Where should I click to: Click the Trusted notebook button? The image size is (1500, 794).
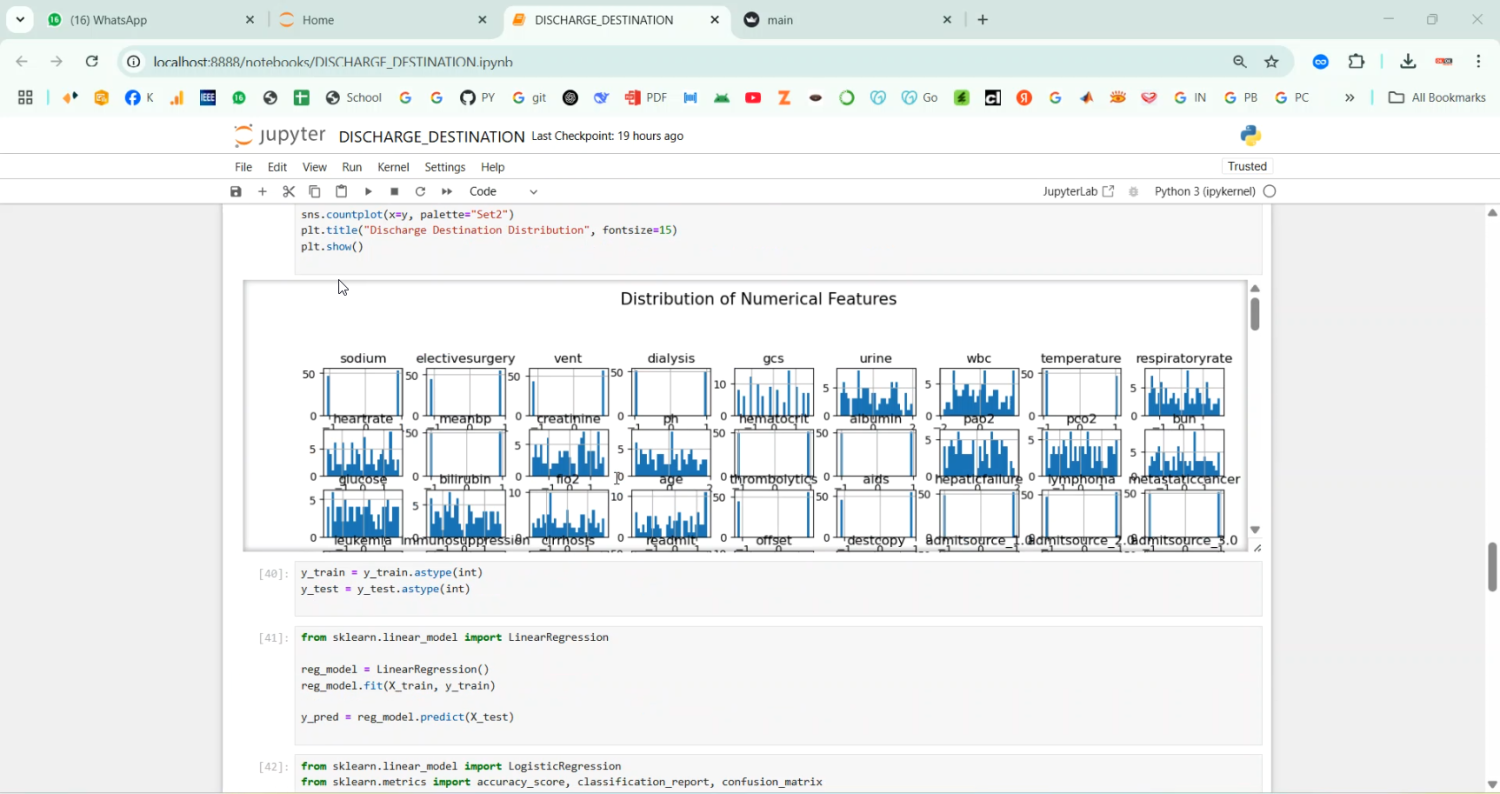coord(1247,166)
